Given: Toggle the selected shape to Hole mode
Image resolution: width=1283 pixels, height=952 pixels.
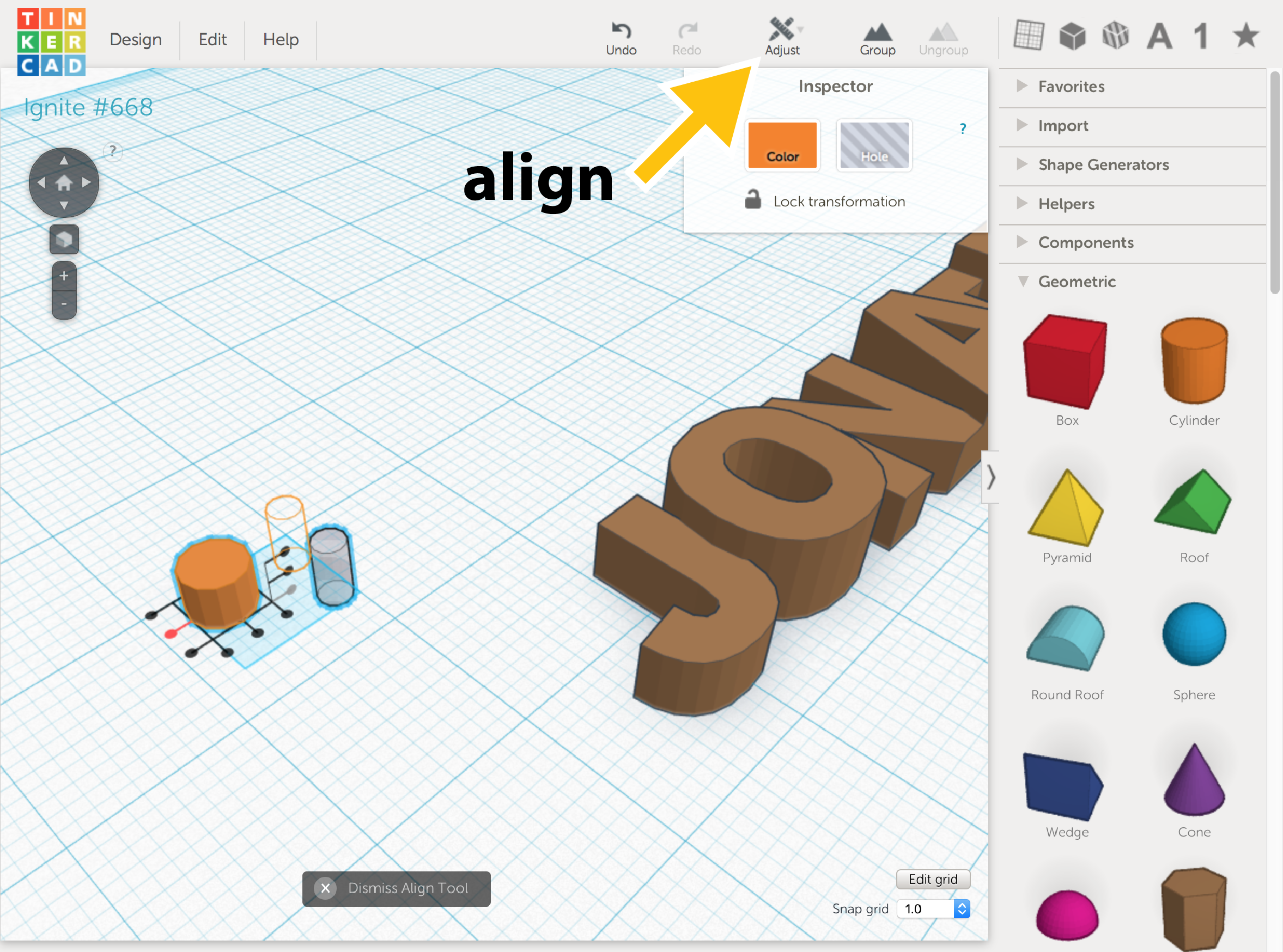Looking at the screenshot, I should [873, 145].
